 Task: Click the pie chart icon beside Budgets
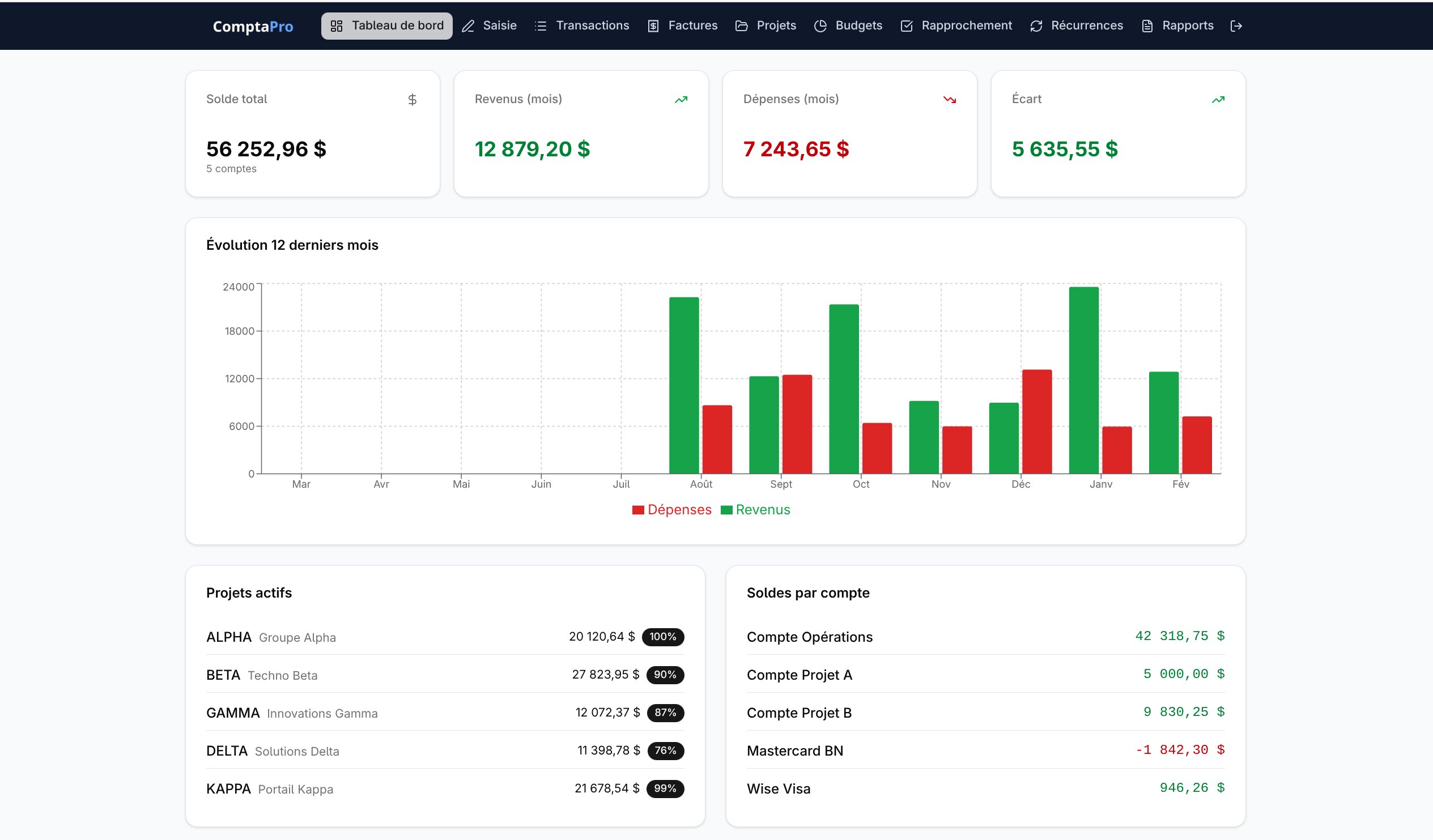coord(820,26)
